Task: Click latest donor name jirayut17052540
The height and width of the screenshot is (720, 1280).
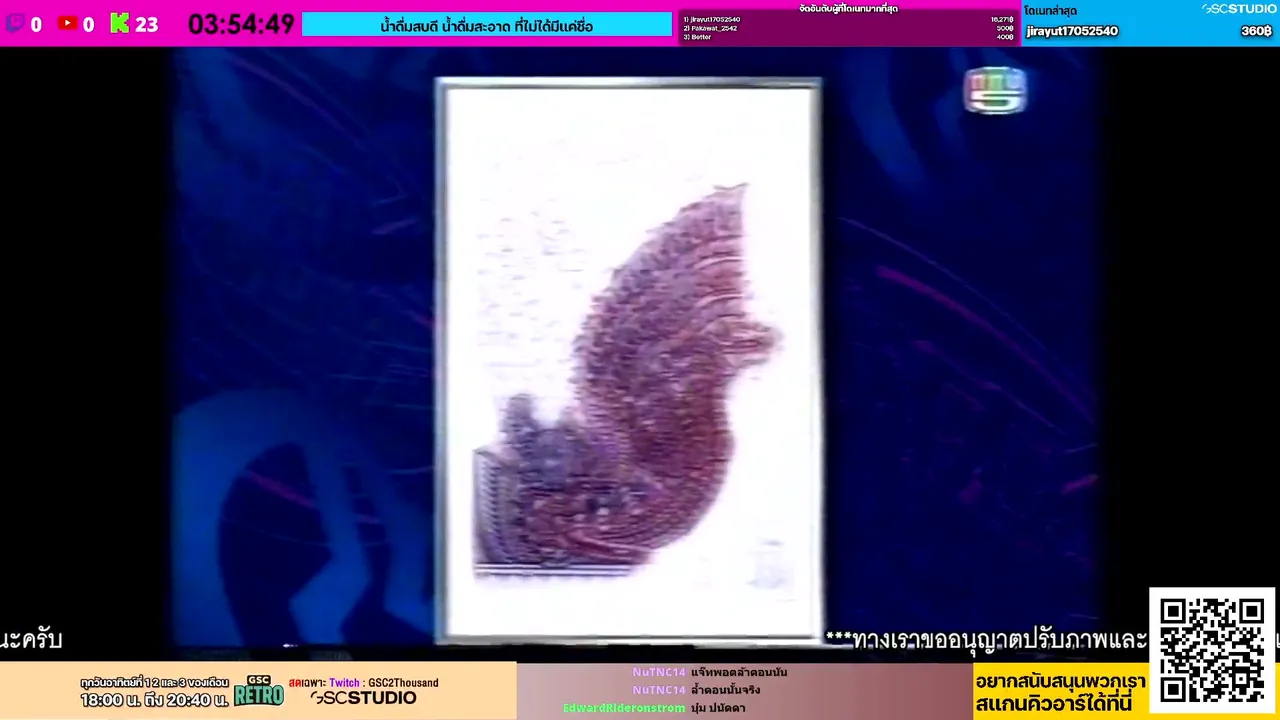Action: (x=1072, y=31)
